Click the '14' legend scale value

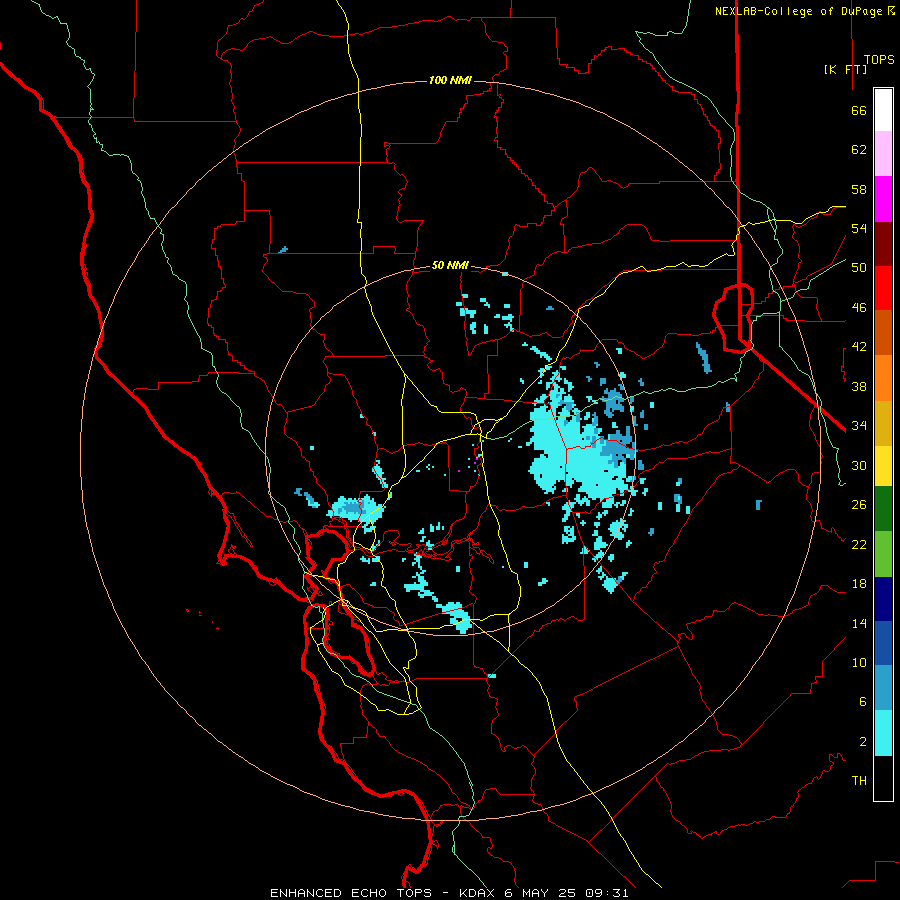pyautogui.click(x=859, y=623)
